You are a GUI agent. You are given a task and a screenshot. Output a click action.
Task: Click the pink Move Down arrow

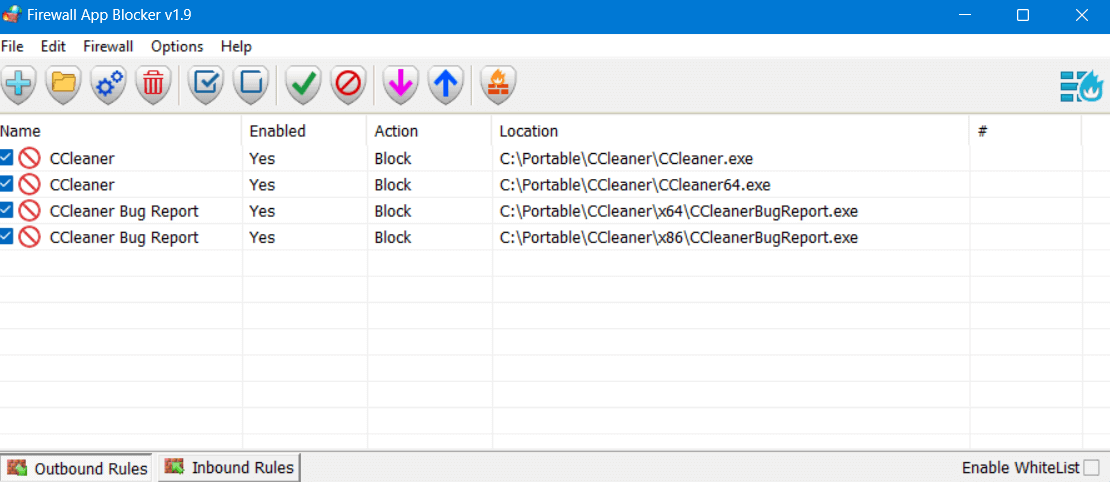pos(401,85)
